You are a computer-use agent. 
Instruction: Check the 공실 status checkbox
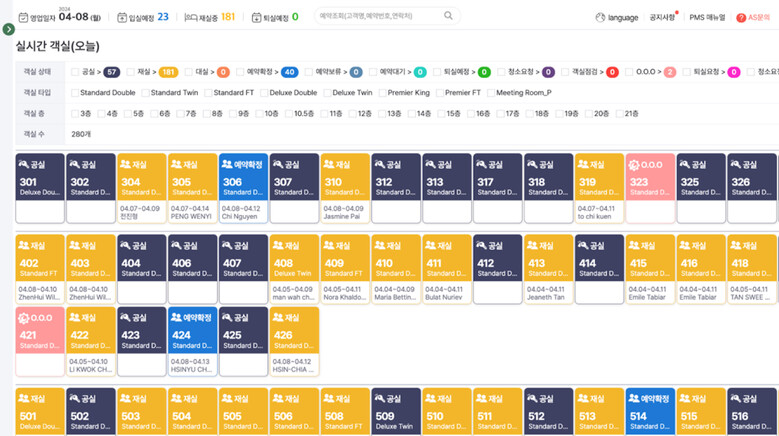(x=75, y=72)
